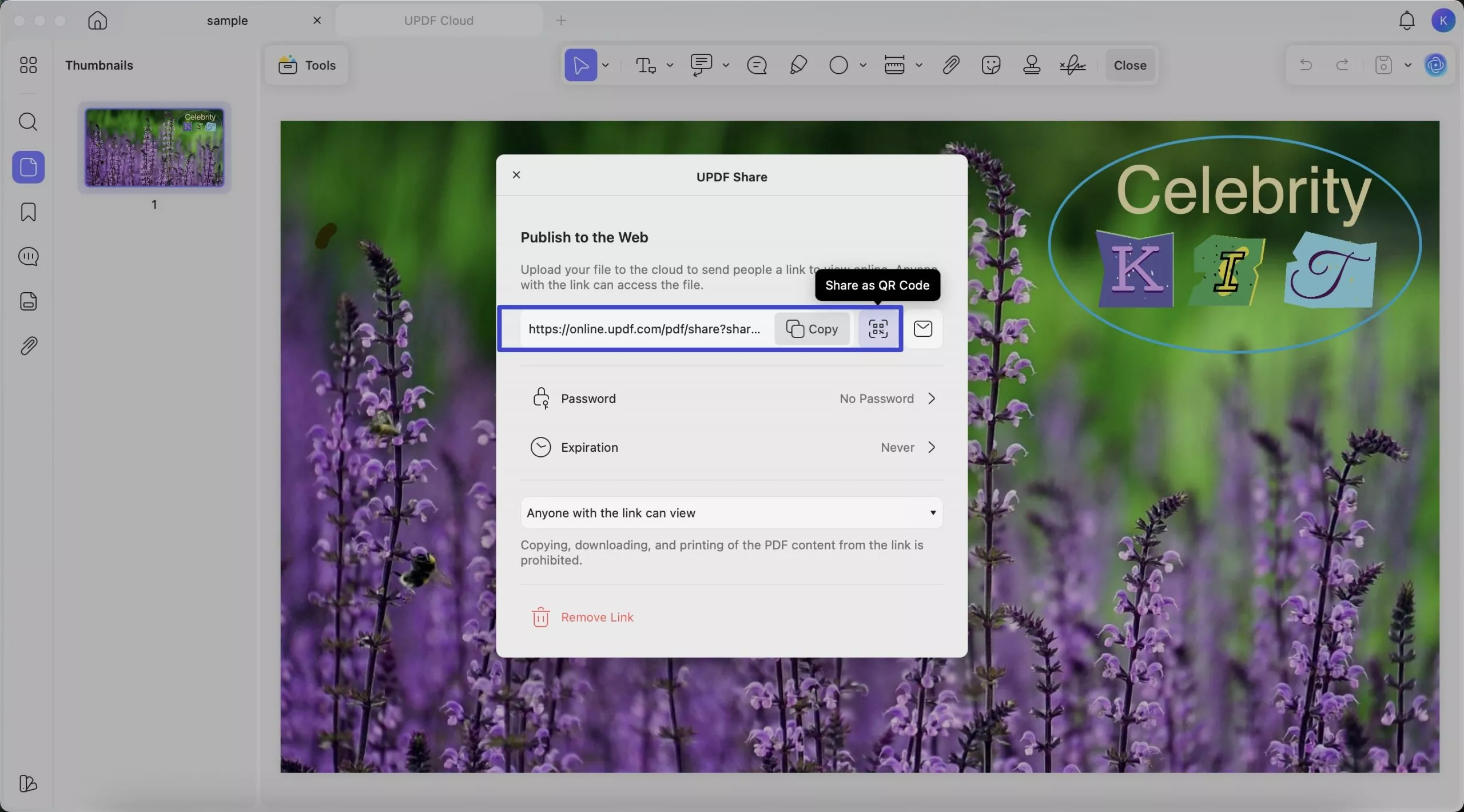Select the stamp tool in toolbar
The width and height of the screenshot is (1464, 812).
coord(1032,65)
